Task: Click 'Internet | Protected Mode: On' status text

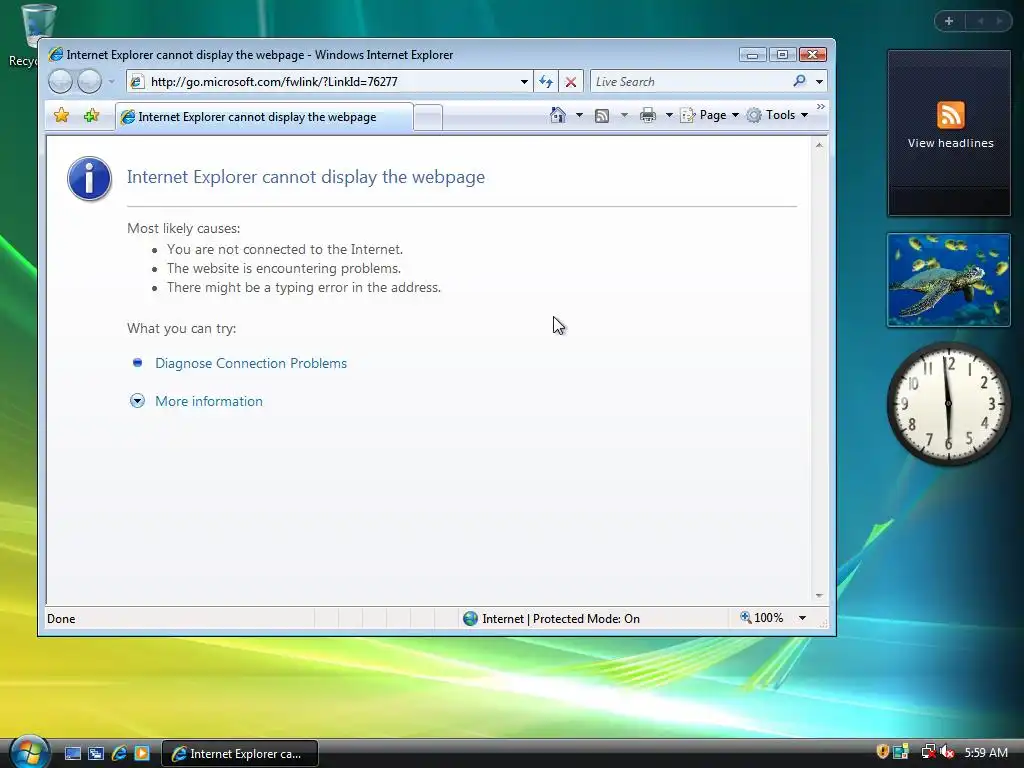Action: tap(561, 618)
